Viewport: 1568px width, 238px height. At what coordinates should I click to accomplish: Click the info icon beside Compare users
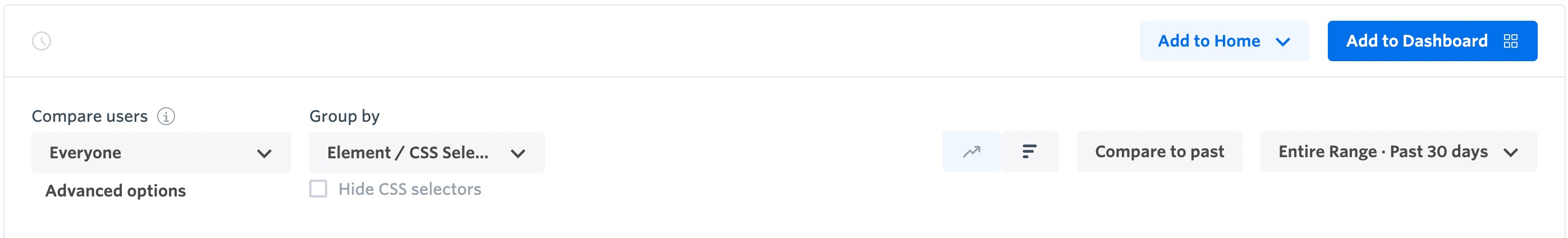pos(166,116)
